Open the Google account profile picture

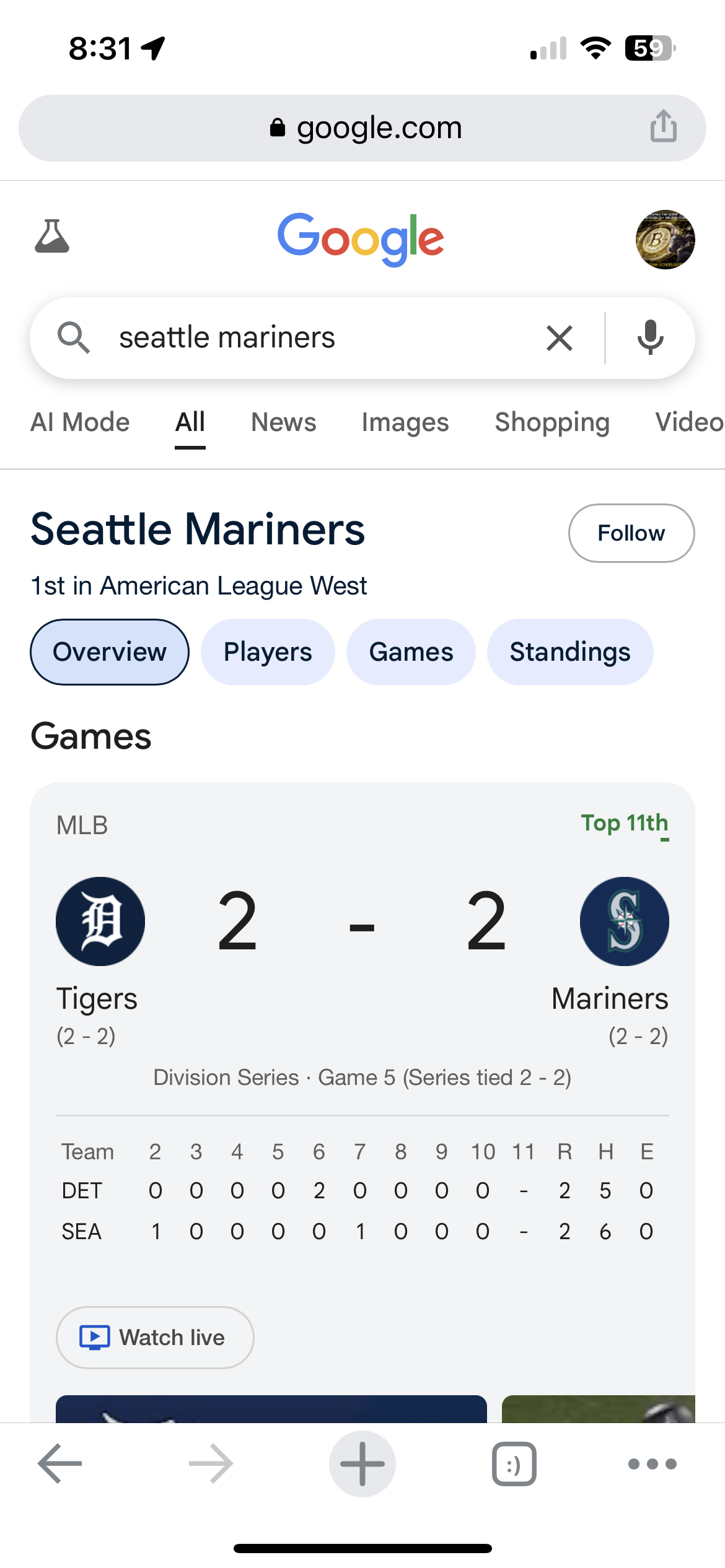pyautogui.click(x=665, y=239)
